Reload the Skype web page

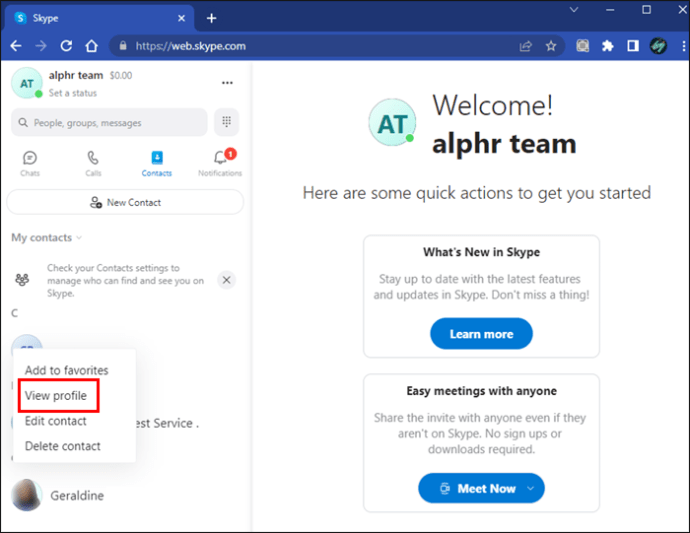click(66, 46)
